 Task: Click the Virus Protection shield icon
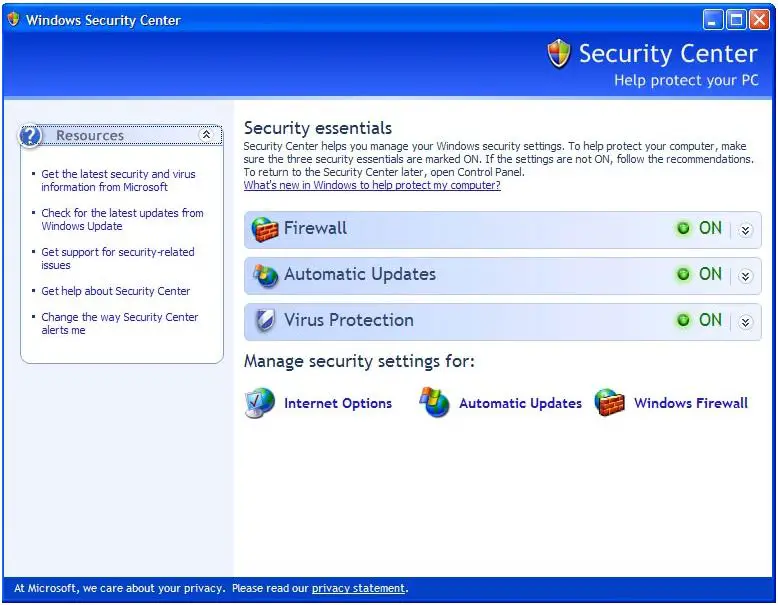(265, 321)
